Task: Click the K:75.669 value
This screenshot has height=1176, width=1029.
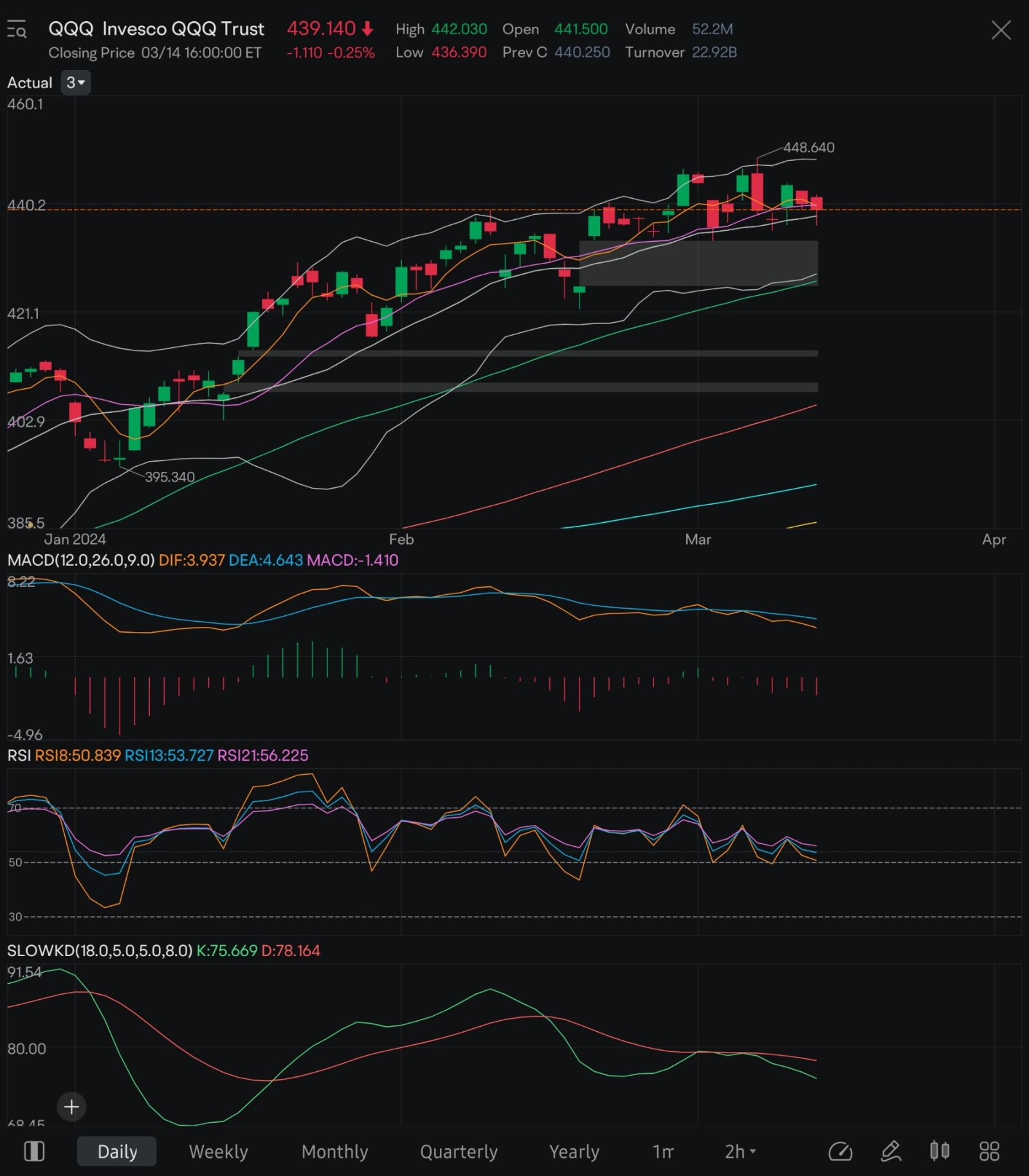Action: [x=227, y=950]
